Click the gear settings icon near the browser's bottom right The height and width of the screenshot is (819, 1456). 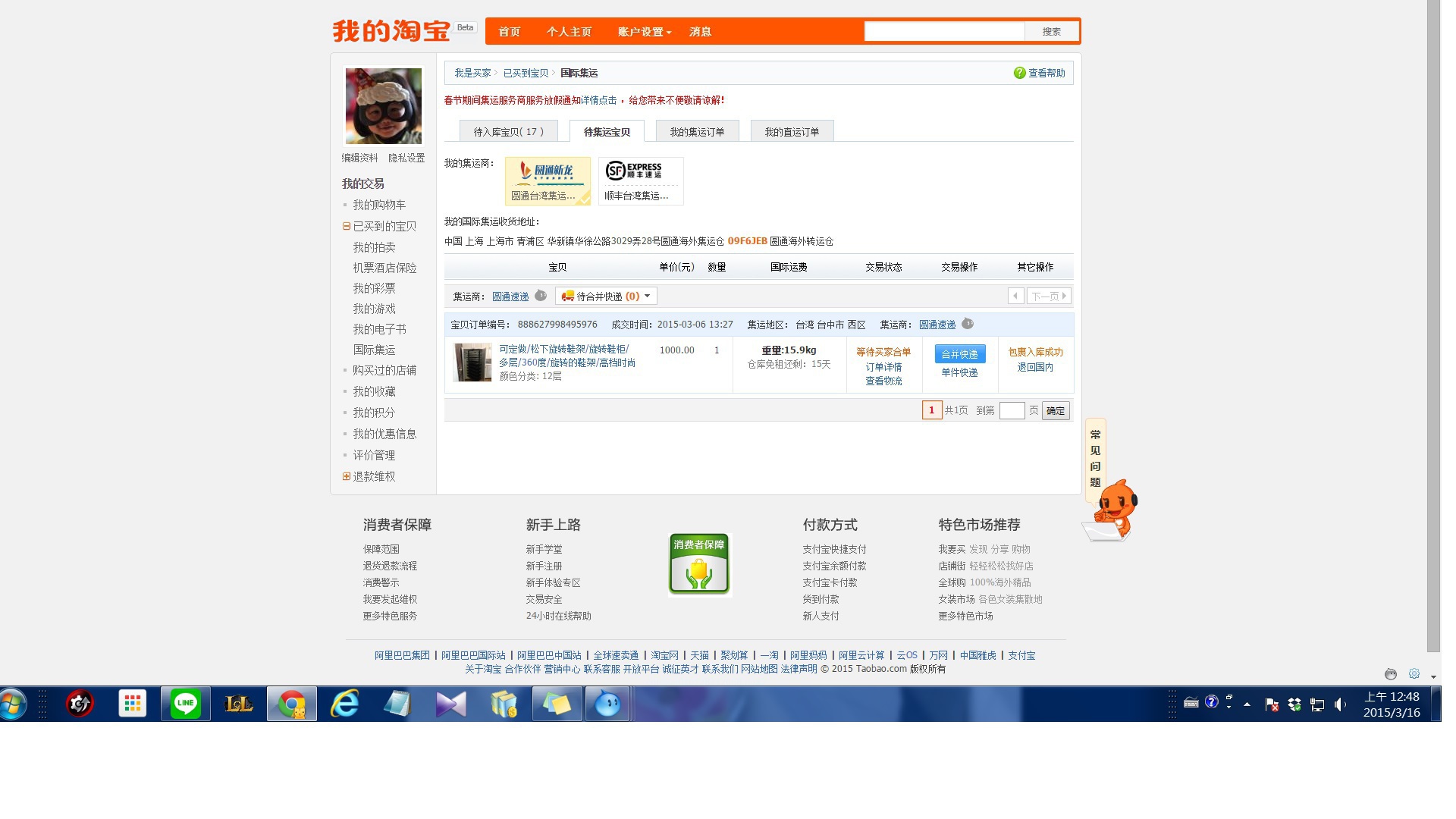(x=1414, y=674)
